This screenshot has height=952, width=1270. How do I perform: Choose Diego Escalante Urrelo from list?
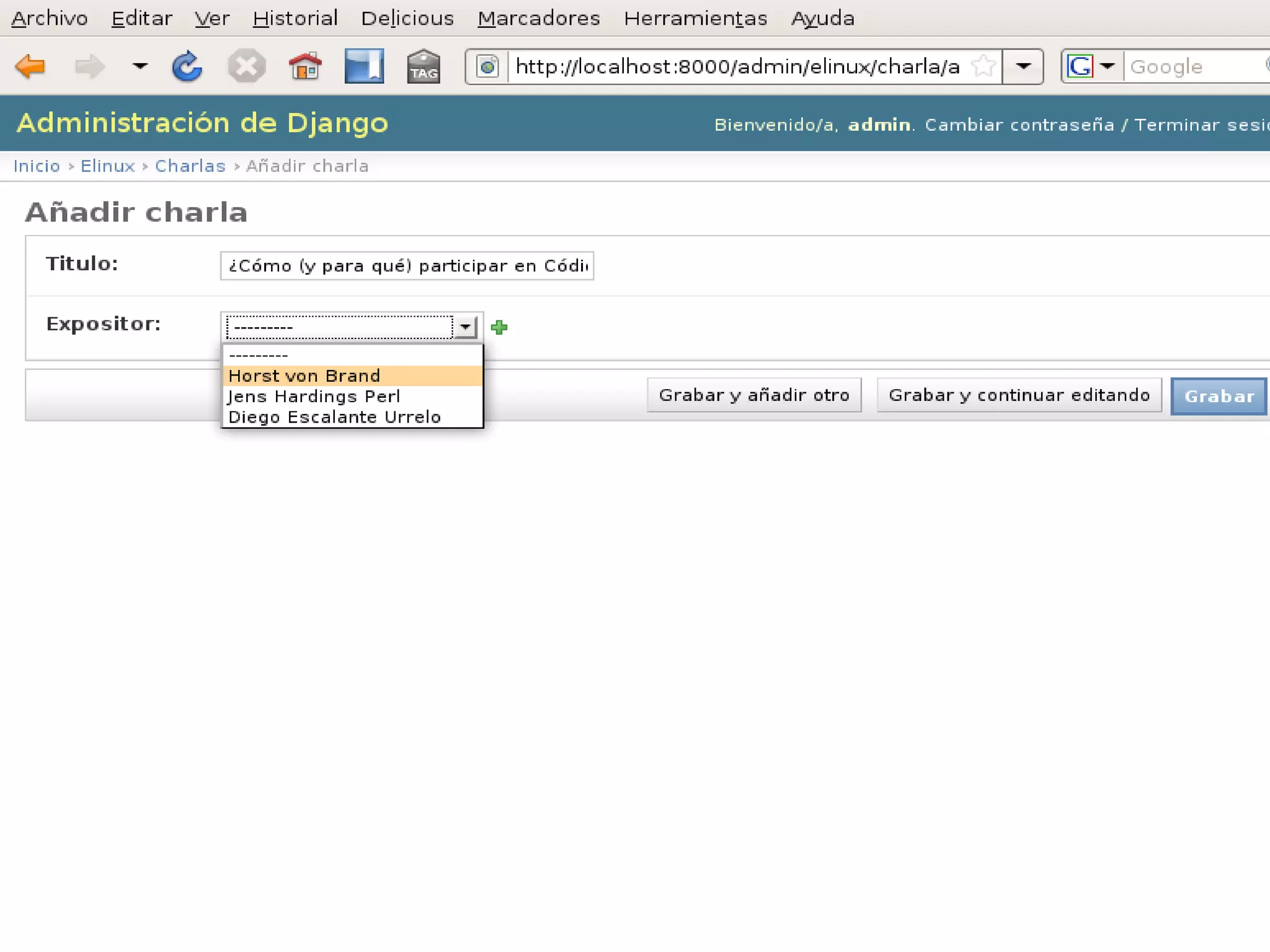click(x=335, y=417)
